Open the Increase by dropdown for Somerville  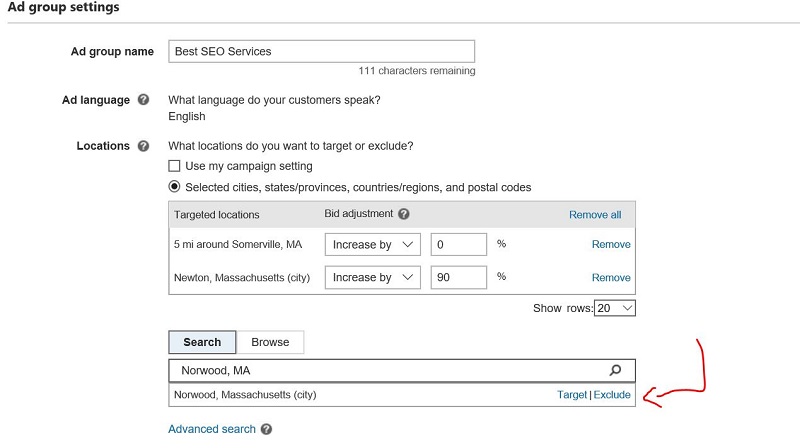coord(372,244)
